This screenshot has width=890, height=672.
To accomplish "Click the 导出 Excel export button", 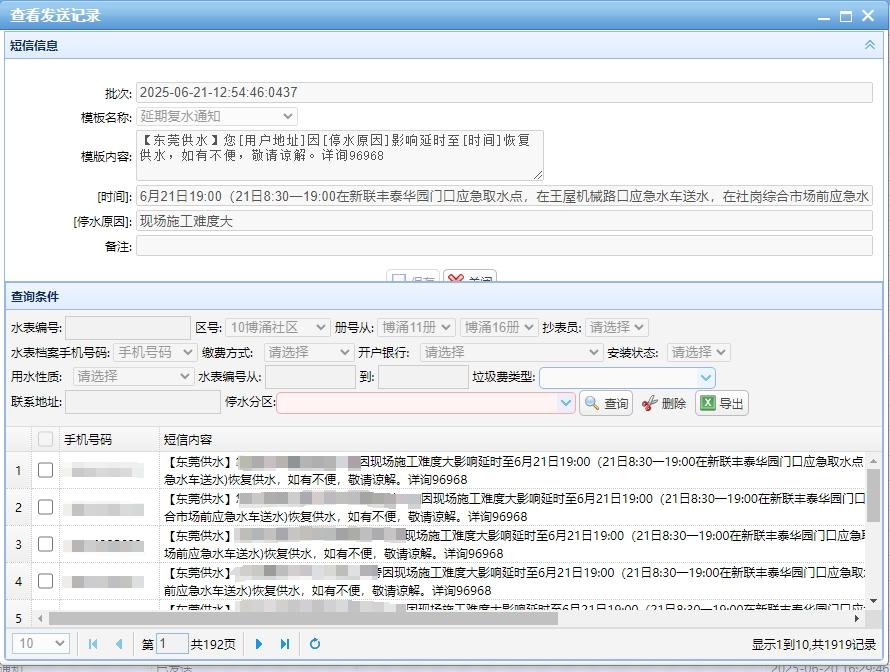I will coord(722,403).
